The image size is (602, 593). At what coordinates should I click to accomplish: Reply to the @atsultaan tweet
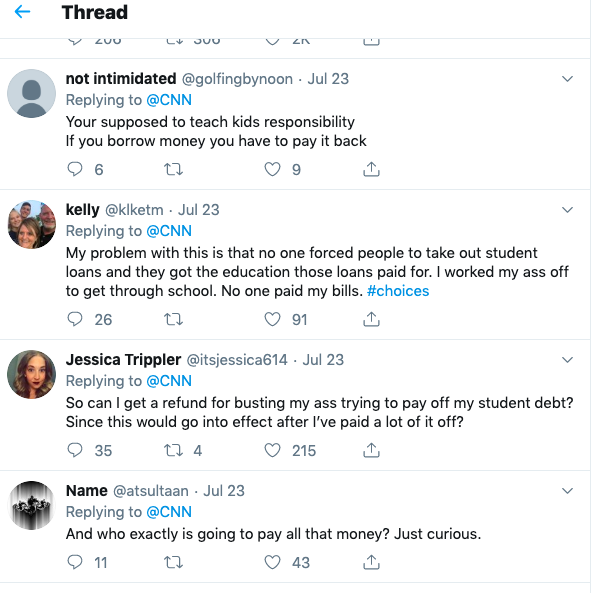click(74, 563)
